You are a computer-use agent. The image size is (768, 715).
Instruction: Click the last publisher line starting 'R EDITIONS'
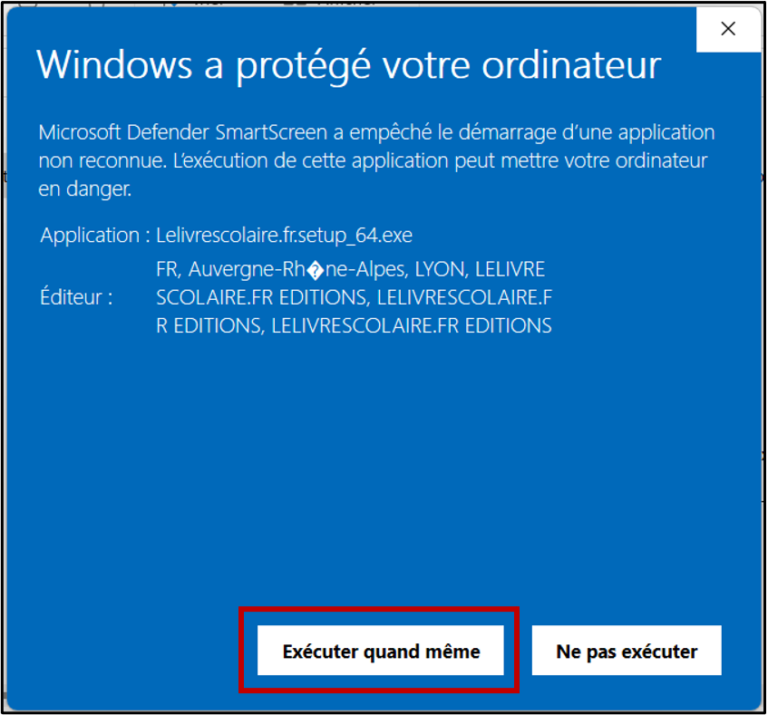tap(354, 326)
